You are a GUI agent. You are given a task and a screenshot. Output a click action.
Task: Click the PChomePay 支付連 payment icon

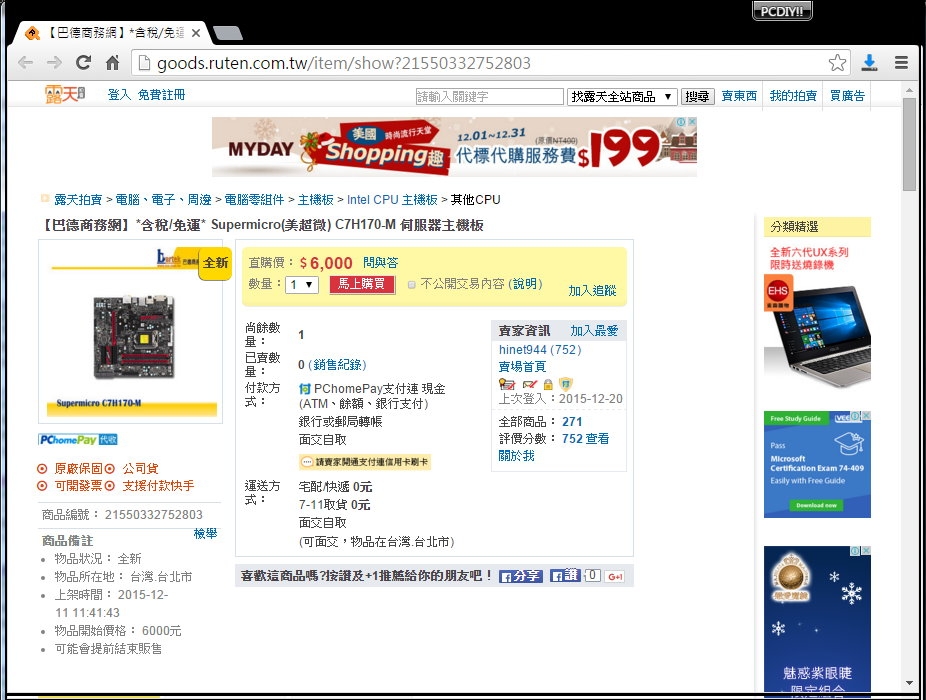(x=305, y=389)
